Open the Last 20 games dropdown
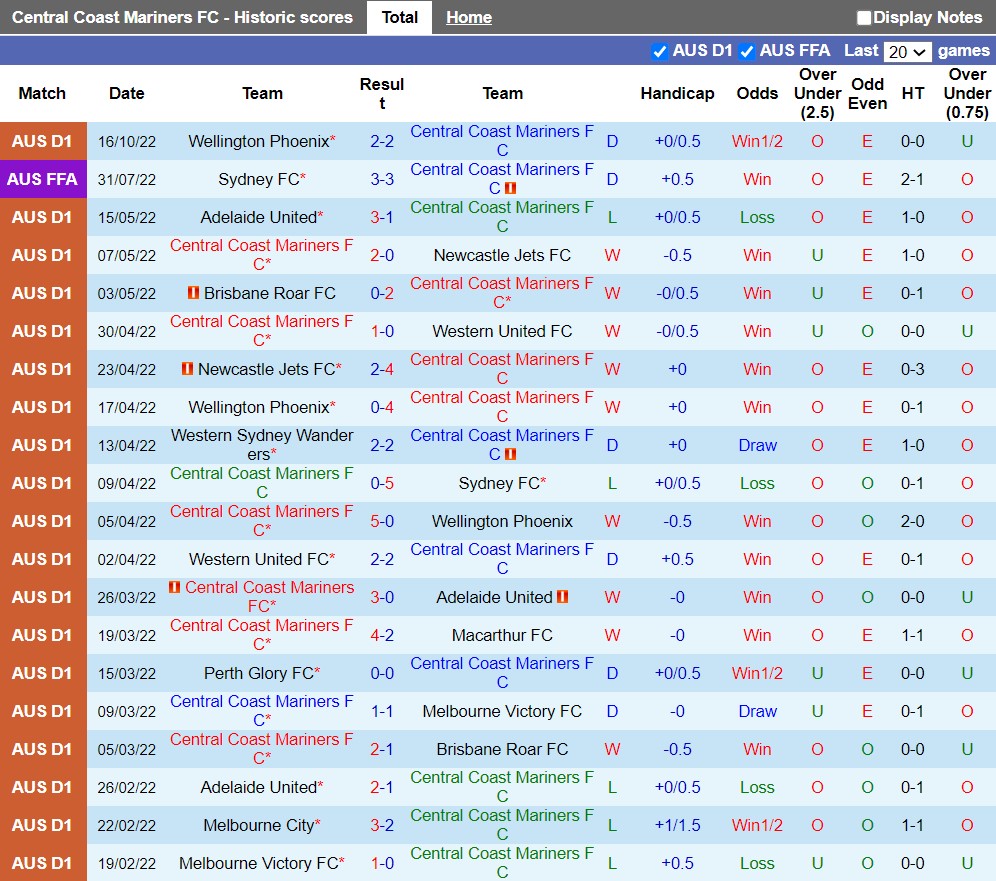The image size is (996, 881). click(908, 52)
